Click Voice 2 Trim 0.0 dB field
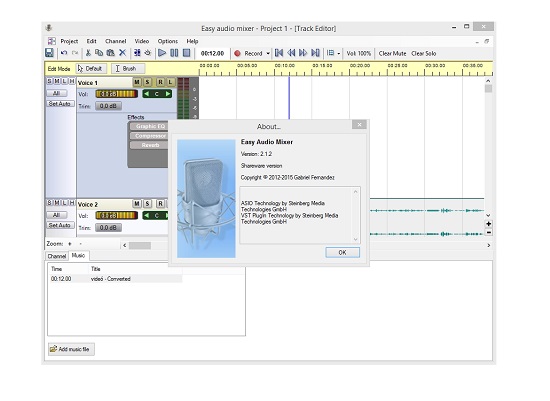 pyautogui.click(x=108, y=227)
